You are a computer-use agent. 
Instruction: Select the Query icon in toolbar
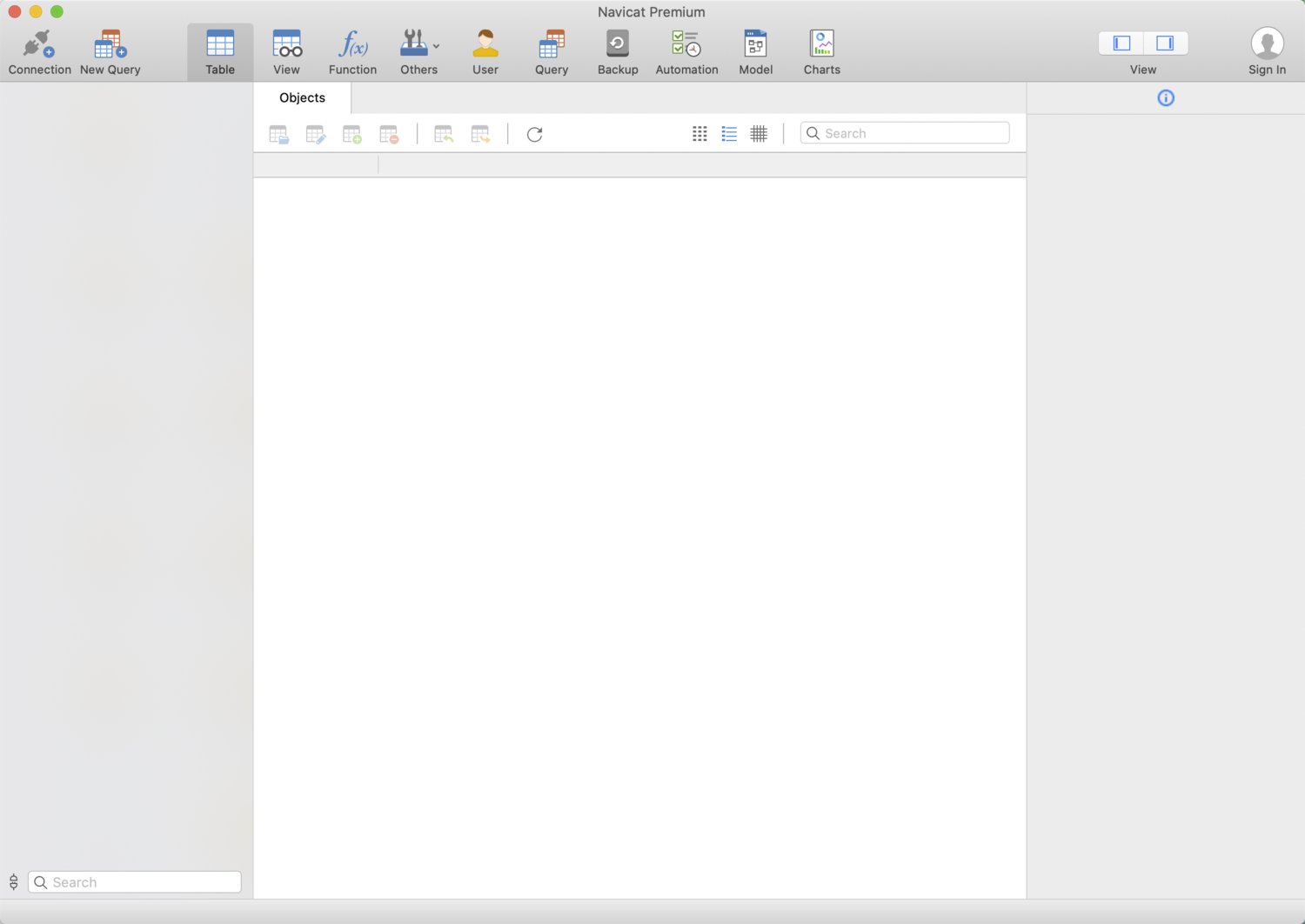(x=552, y=52)
